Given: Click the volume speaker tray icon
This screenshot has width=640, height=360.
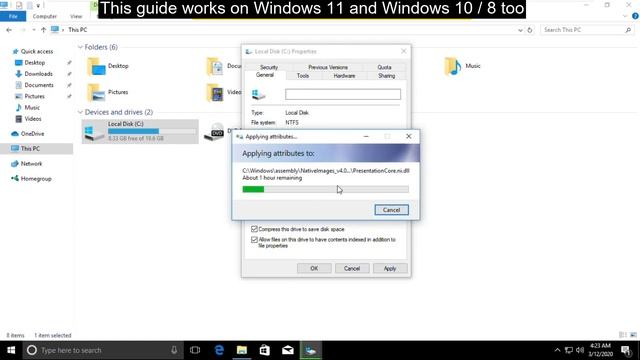Looking at the screenshot, I should click(x=580, y=350).
